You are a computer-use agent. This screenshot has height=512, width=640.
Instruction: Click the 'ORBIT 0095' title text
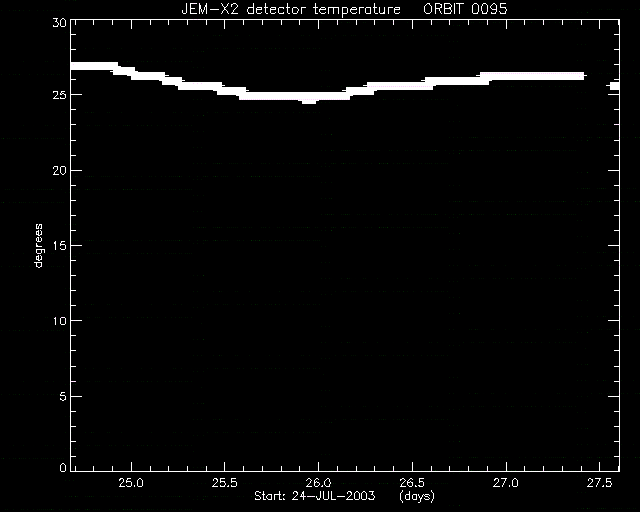click(465, 9)
